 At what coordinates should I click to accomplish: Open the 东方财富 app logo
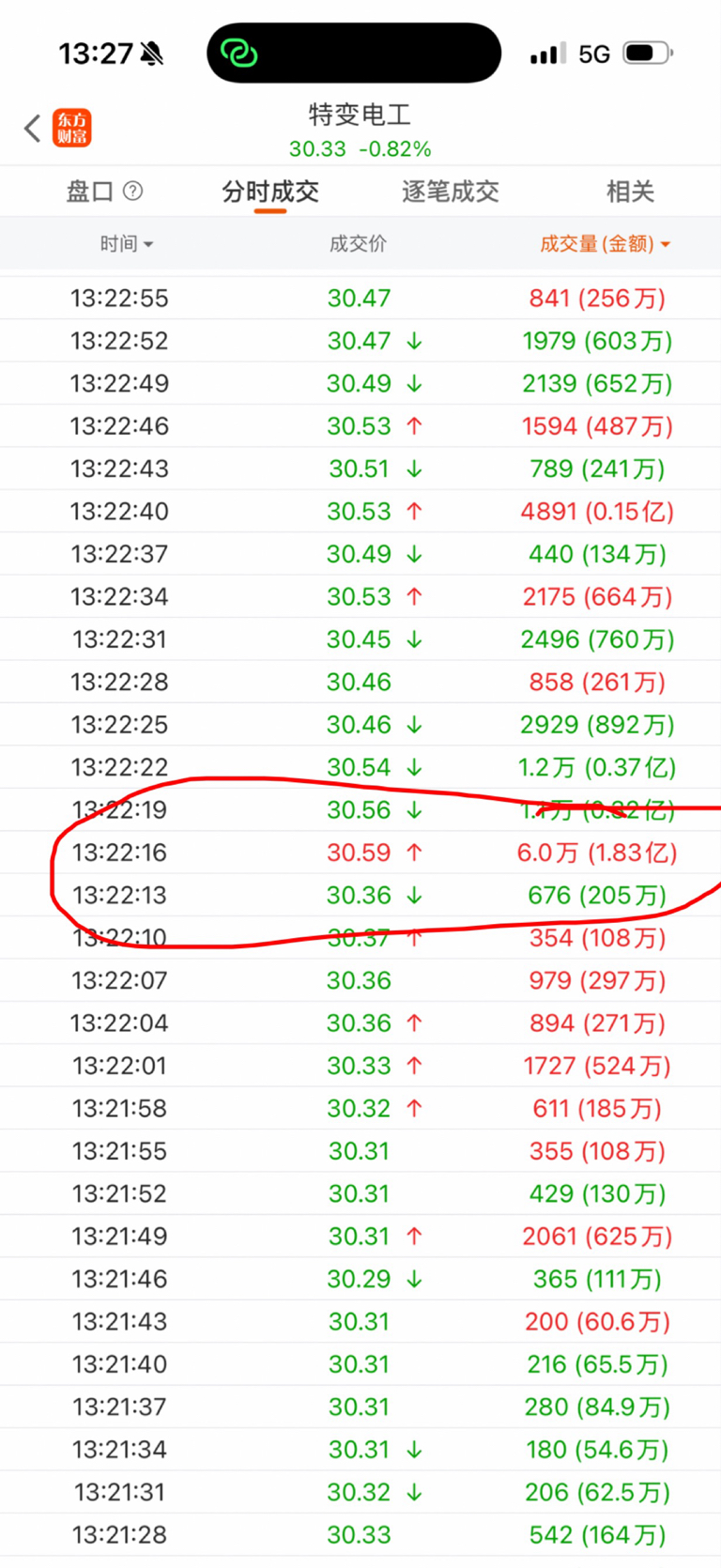[x=72, y=129]
